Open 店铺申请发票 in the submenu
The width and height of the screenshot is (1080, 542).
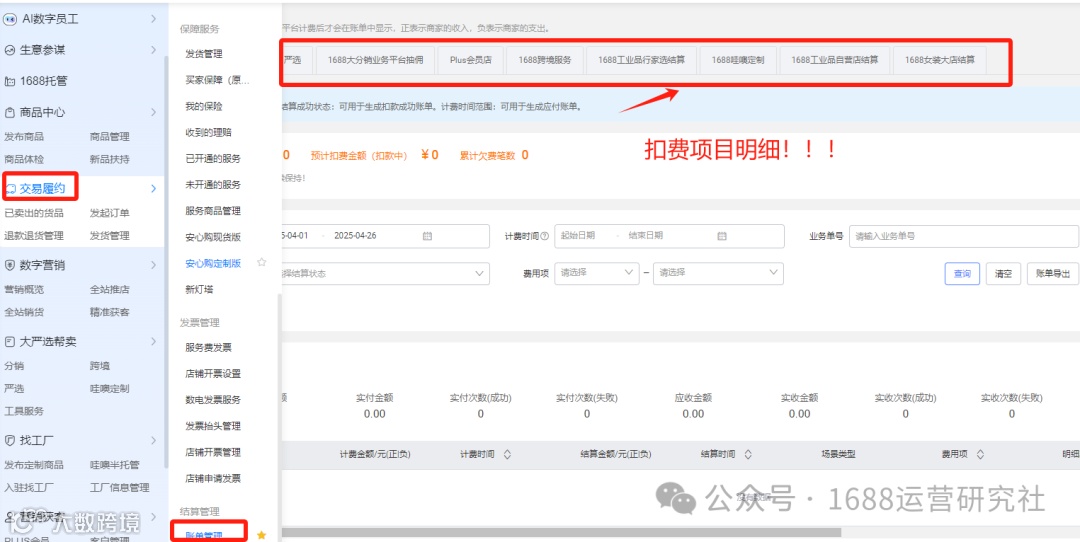click(x=213, y=478)
